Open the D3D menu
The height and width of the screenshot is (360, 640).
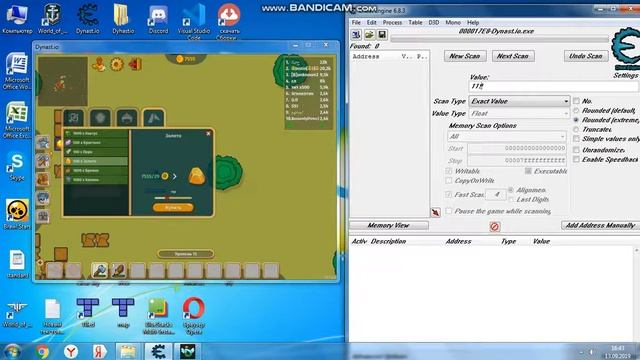click(x=434, y=22)
